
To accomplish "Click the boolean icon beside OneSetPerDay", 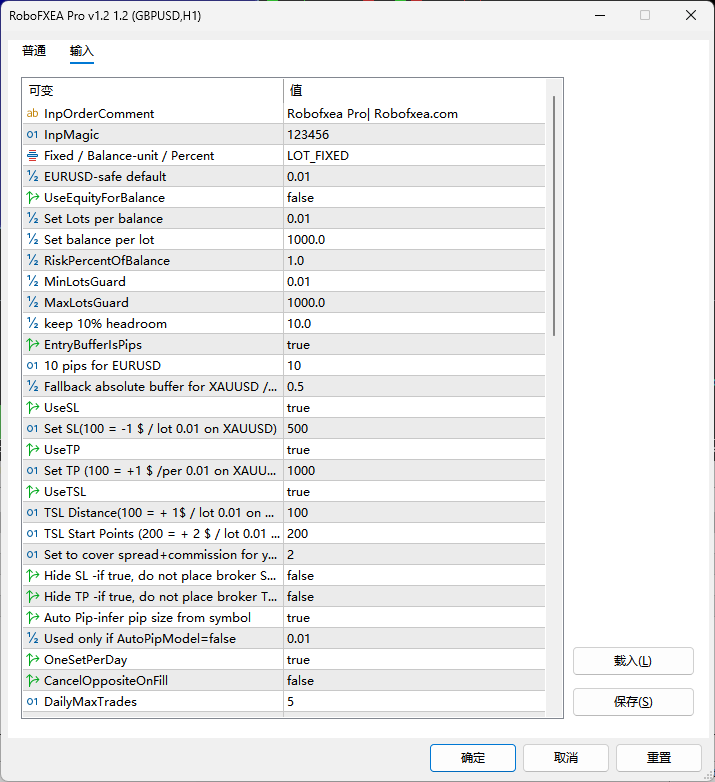I will [x=32, y=660].
